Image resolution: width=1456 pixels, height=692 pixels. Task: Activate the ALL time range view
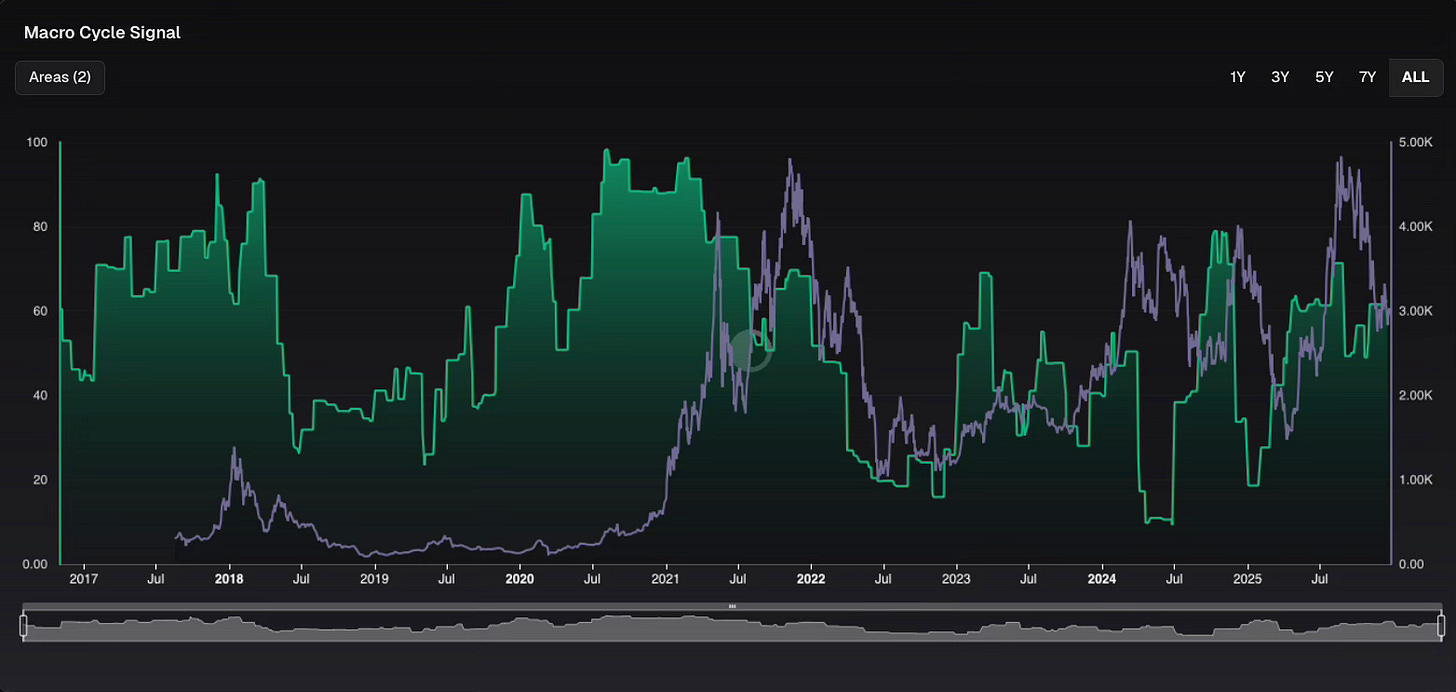point(1415,76)
